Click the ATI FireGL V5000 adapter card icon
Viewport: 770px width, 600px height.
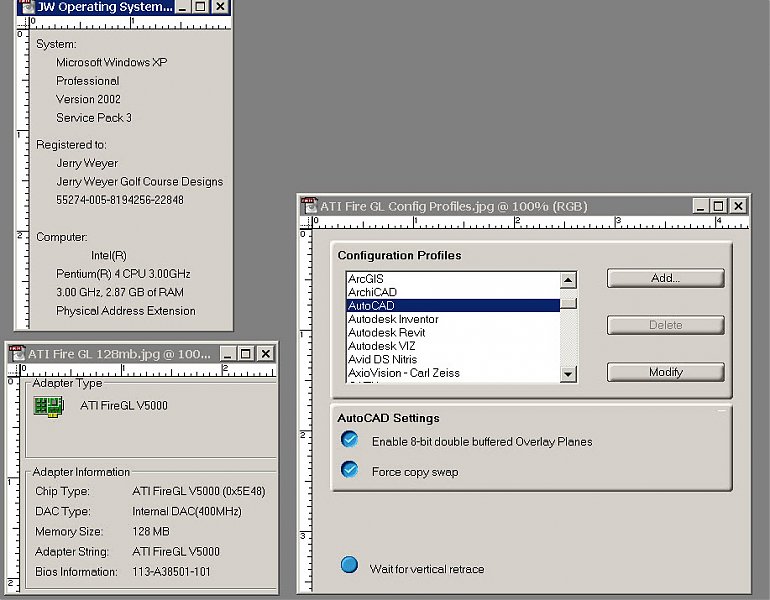[49, 407]
